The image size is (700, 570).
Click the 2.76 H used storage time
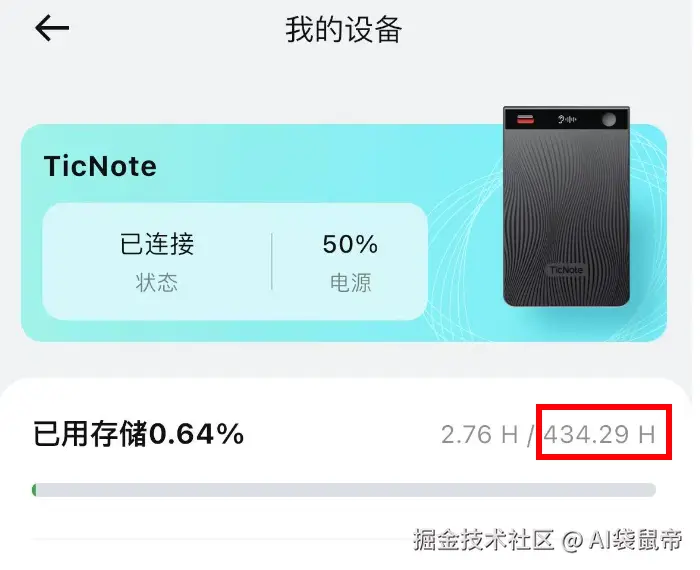point(479,434)
